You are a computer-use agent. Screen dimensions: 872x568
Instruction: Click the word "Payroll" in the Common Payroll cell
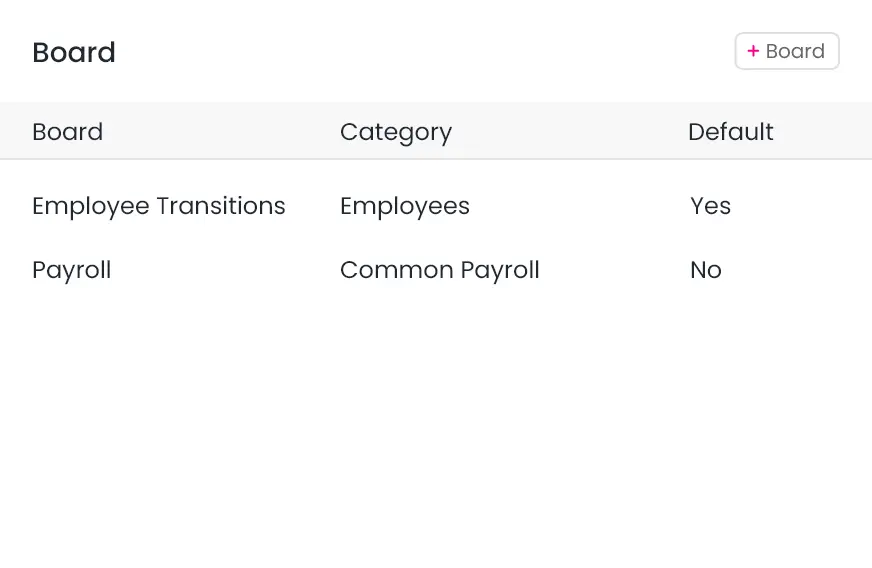499,270
